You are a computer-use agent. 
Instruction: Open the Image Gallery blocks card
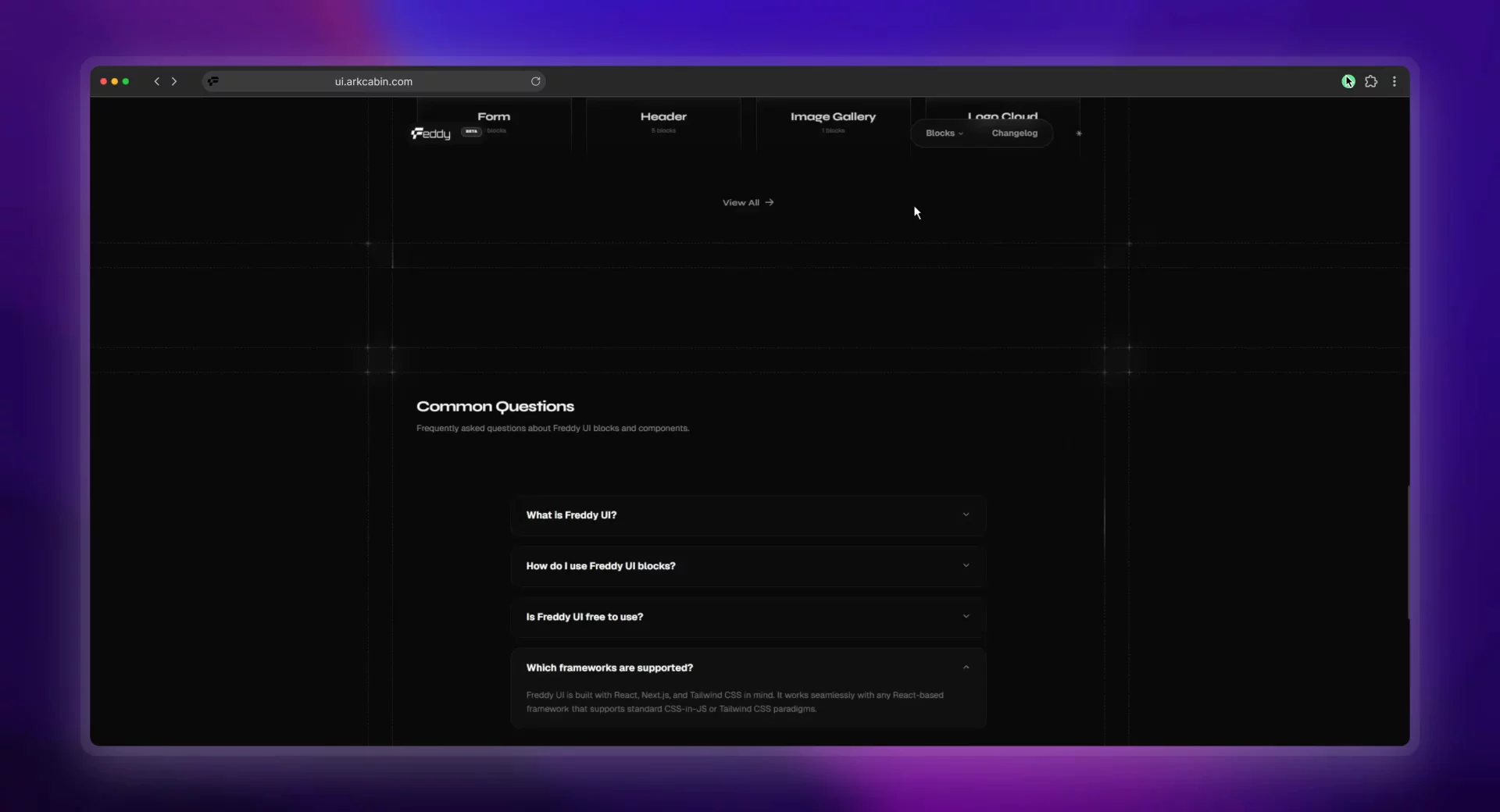point(833,125)
